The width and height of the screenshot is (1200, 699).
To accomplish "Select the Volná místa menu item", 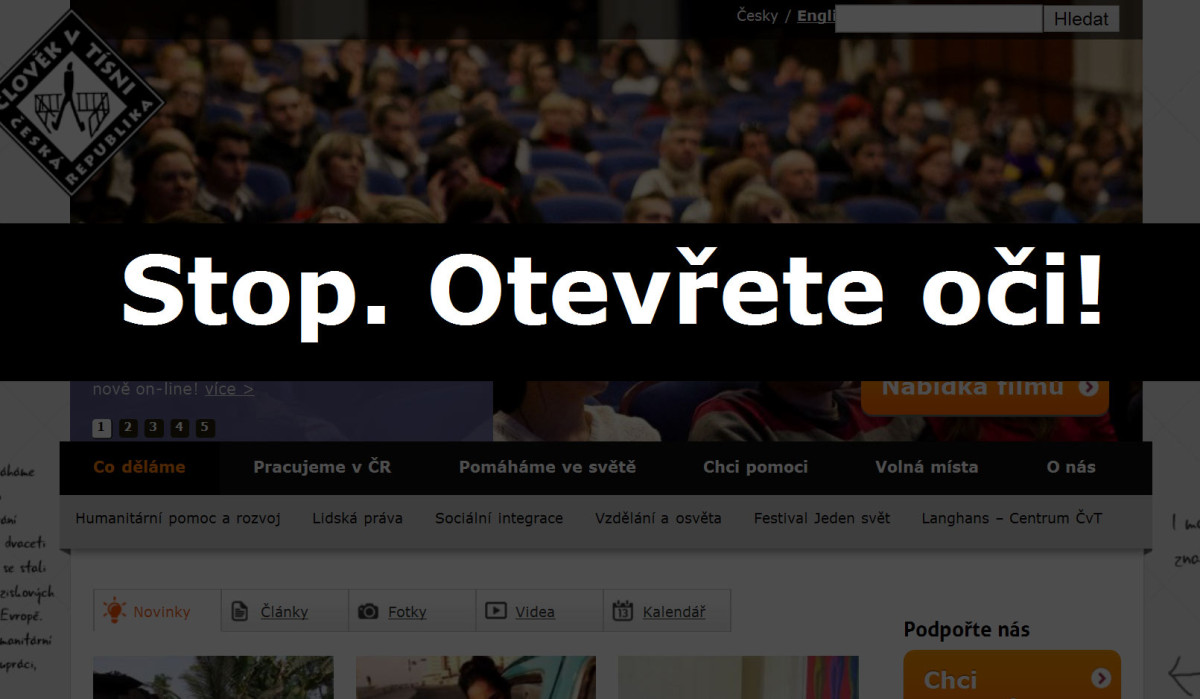I will (926, 467).
